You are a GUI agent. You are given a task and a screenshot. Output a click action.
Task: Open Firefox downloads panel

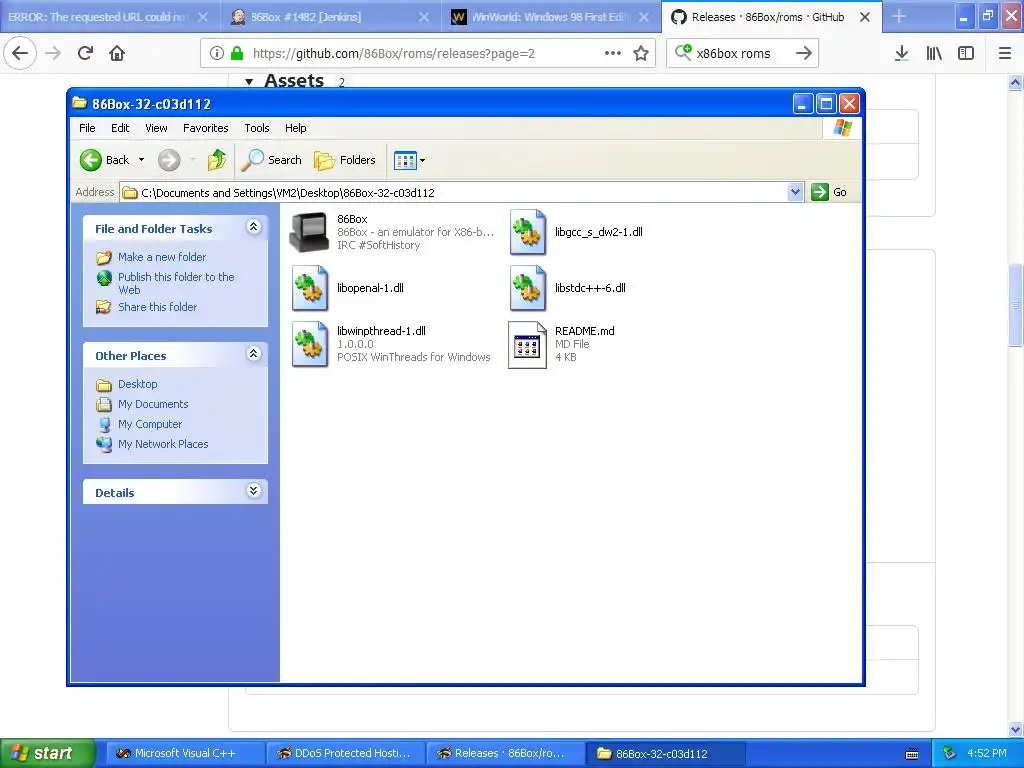[902, 54]
